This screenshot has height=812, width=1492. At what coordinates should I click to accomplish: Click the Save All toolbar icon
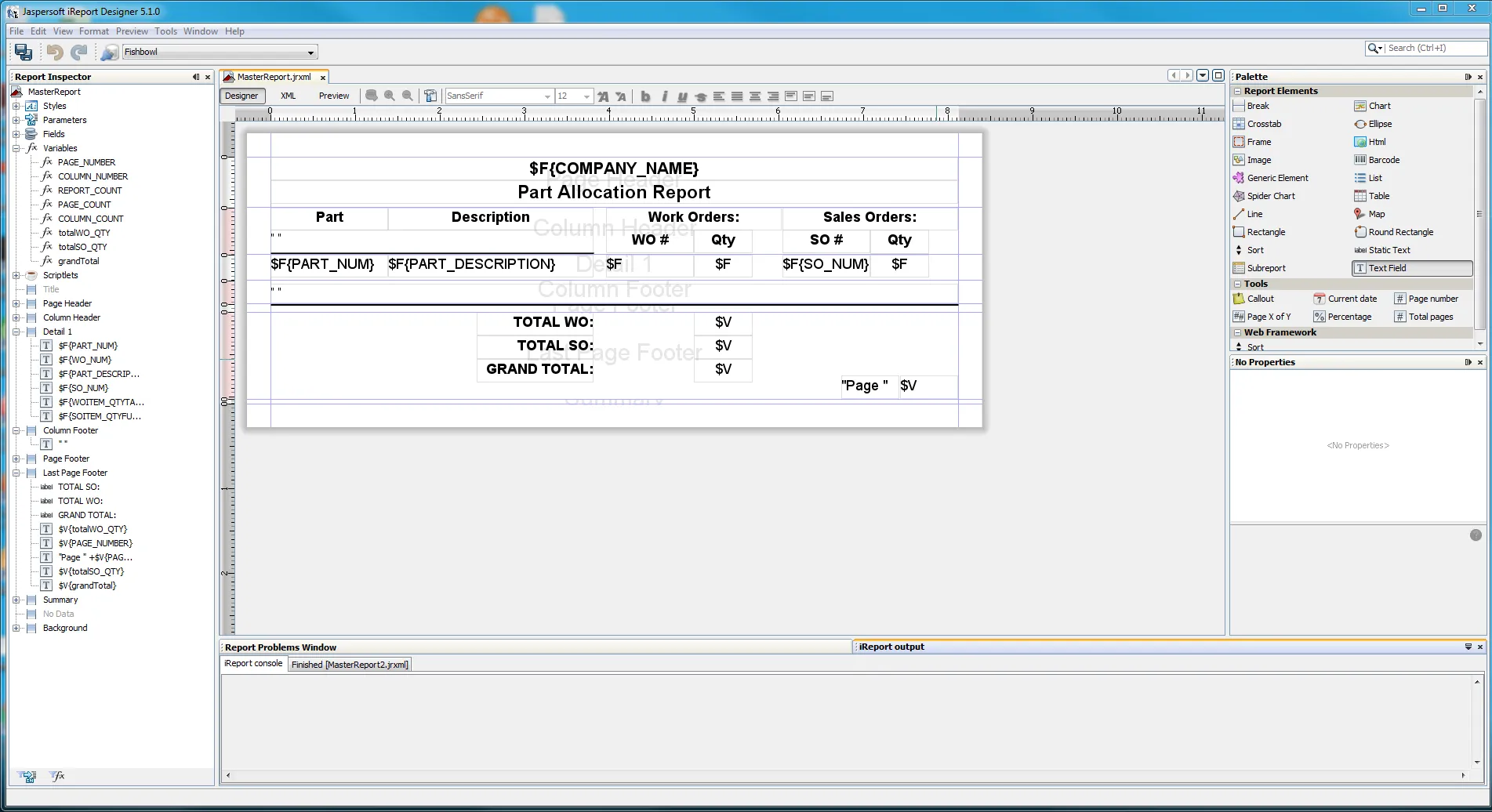pyautogui.click(x=24, y=52)
